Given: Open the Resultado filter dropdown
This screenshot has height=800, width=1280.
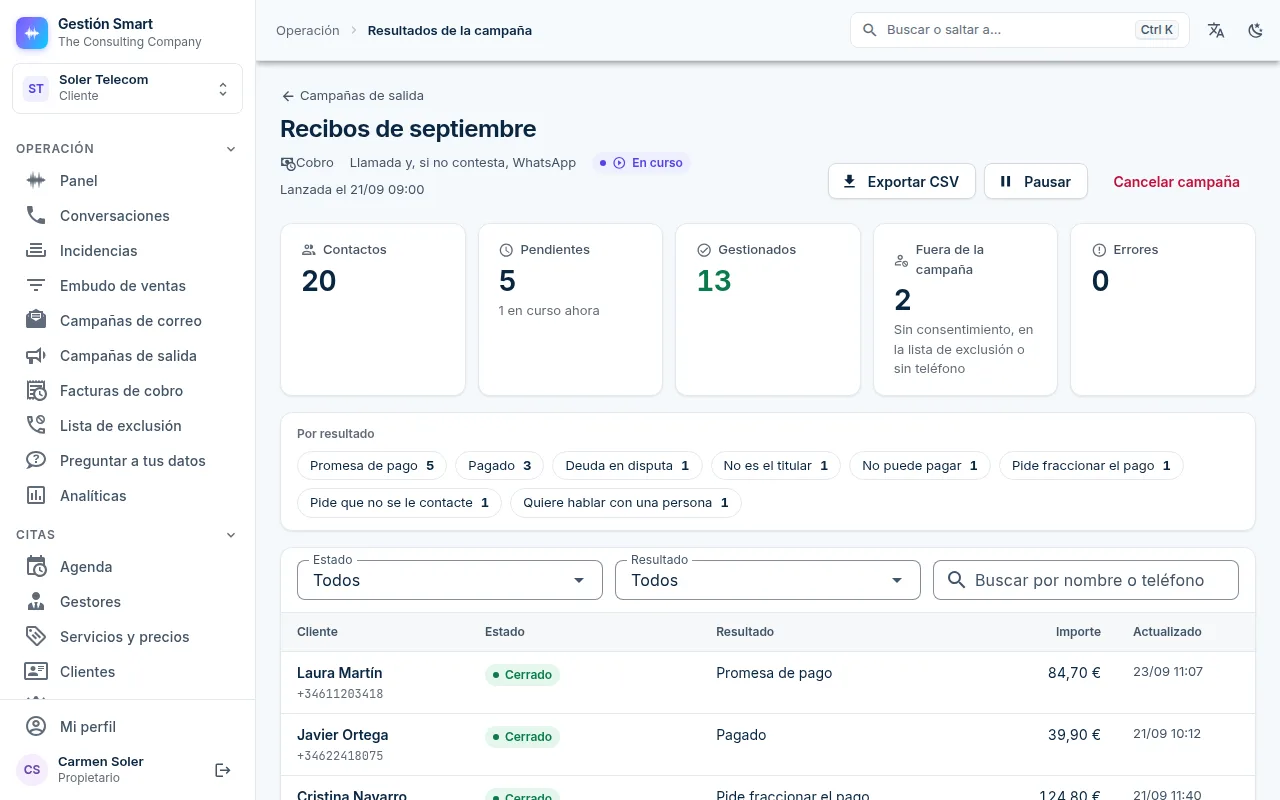Looking at the screenshot, I should coord(768,580).
